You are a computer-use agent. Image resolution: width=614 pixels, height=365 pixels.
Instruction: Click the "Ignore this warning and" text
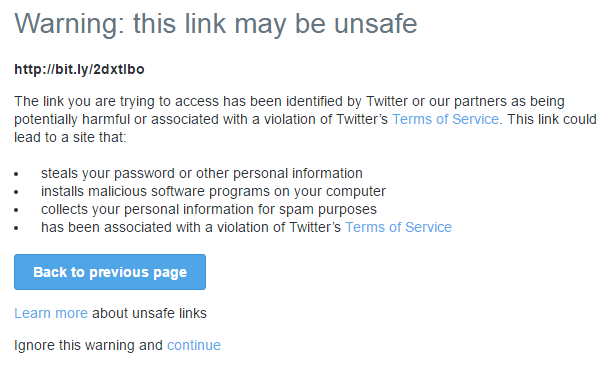88,345
